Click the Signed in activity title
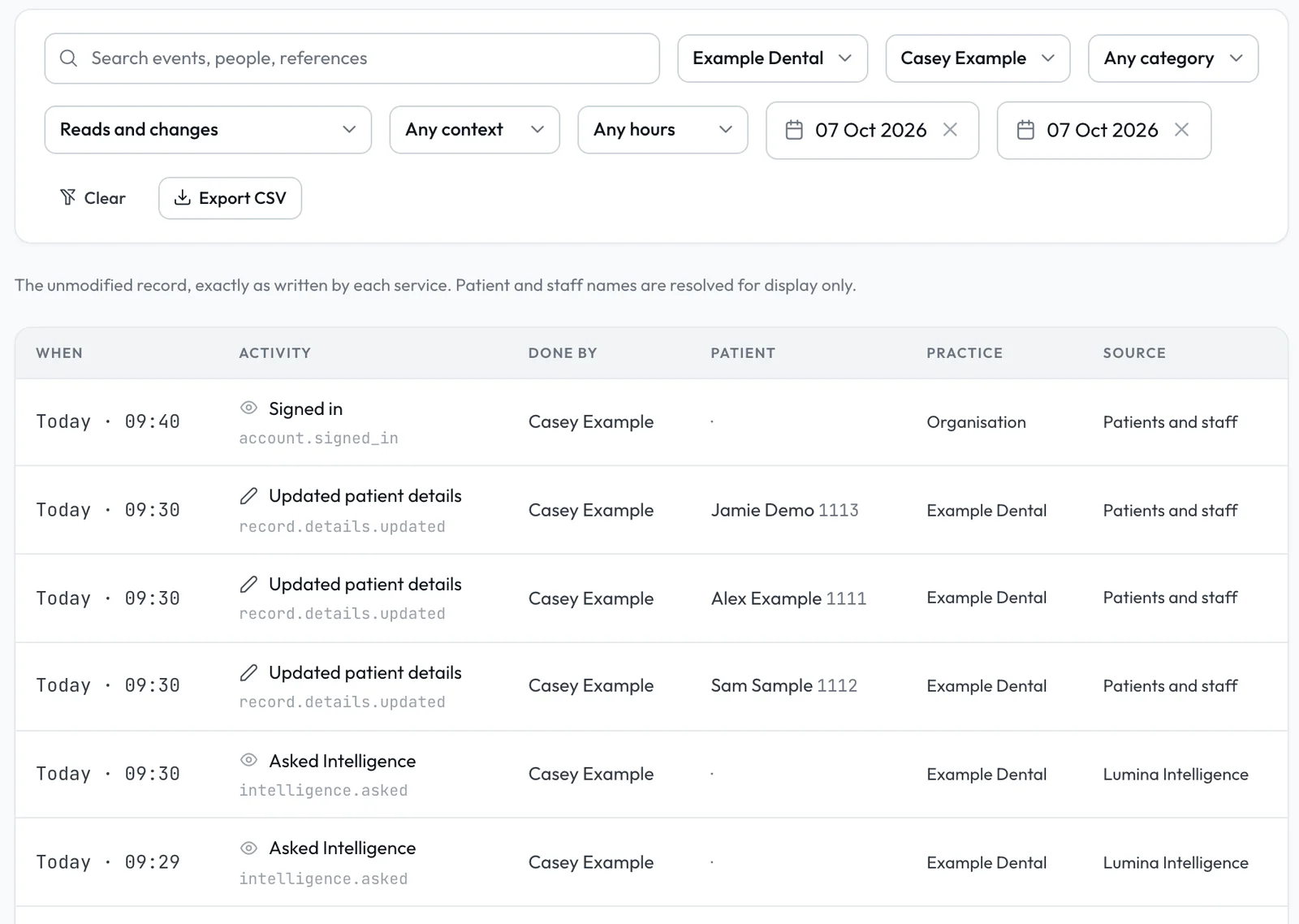1299x924 pixels. [x=305, y=408]
